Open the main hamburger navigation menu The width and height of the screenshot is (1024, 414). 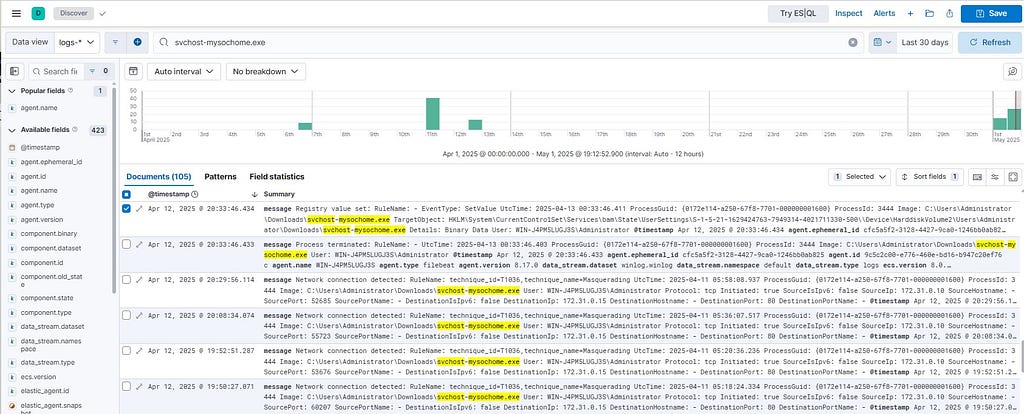click(16, 13)
